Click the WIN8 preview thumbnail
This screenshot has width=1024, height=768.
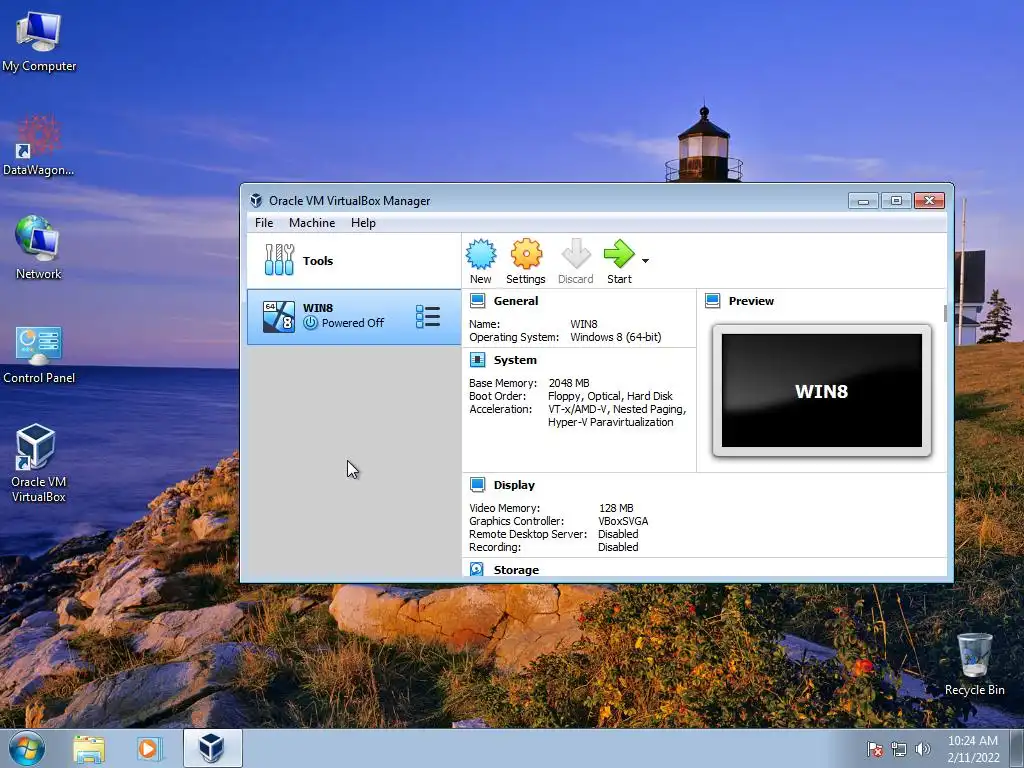point(822,391)
